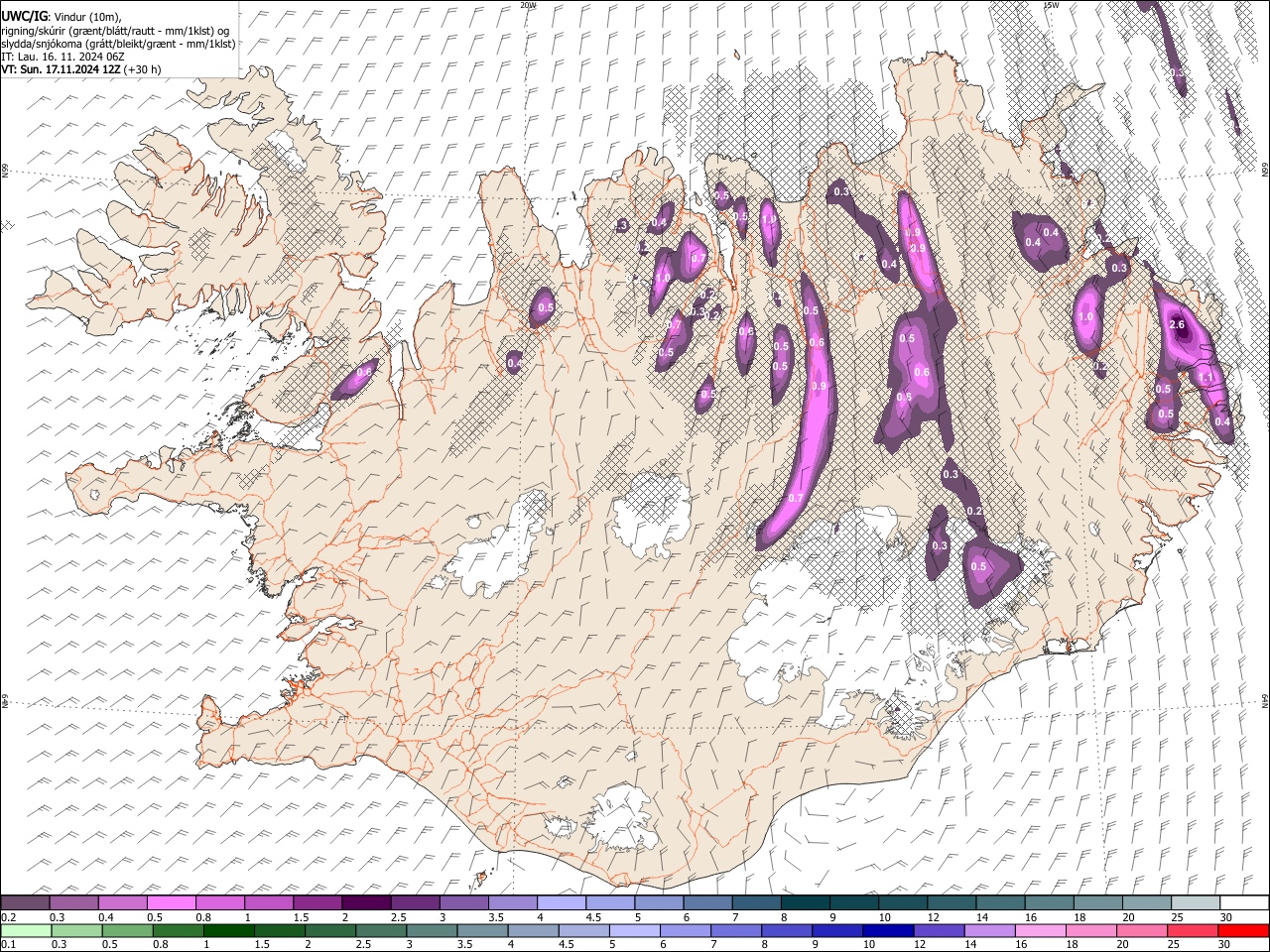This screenshot has width=1270, height=952.
Task: Click the bottom-row light pink swatch from 16 to 18
Action: pos(1040,930)
